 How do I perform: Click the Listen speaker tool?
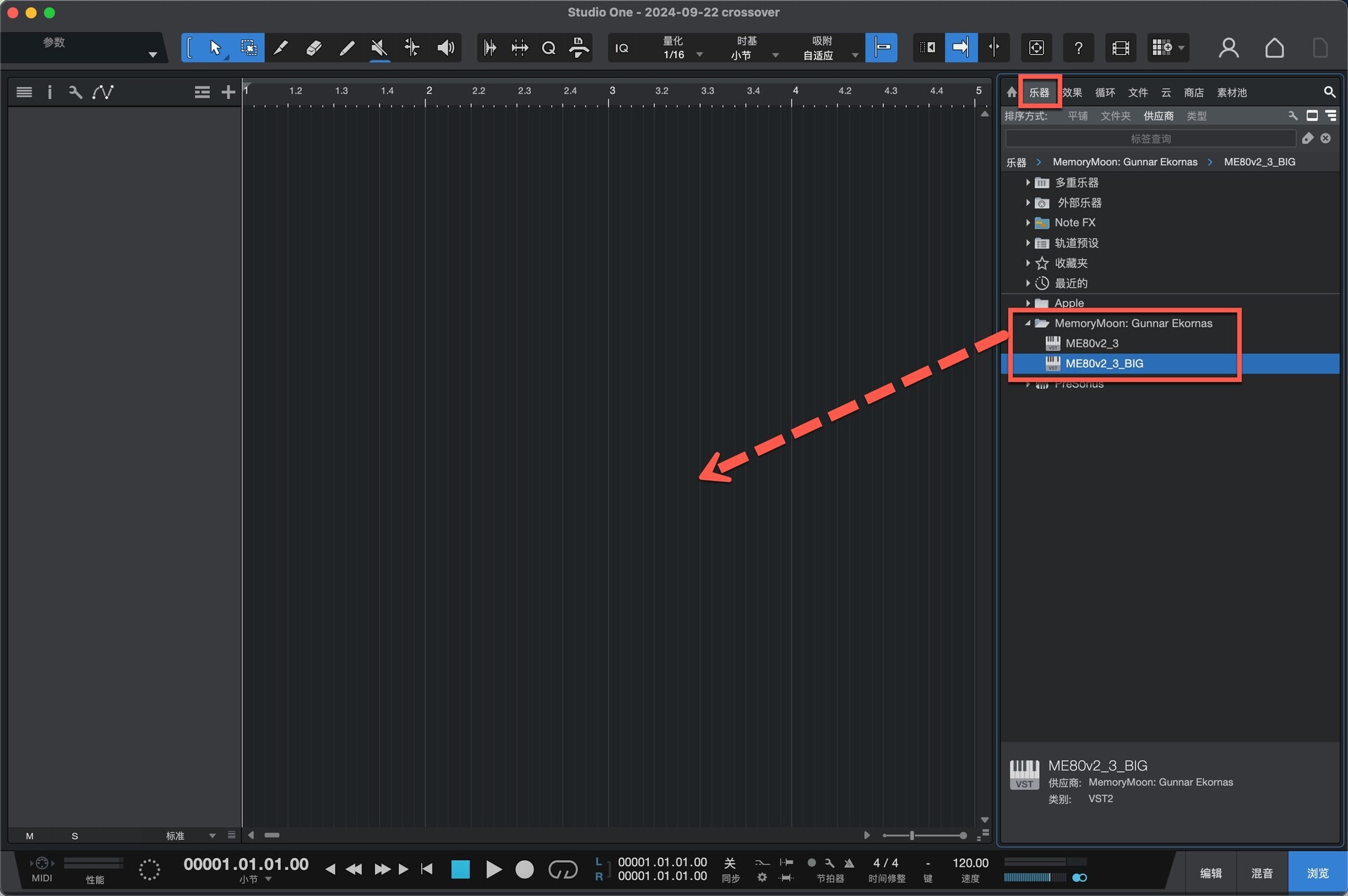tap(445, 48)
